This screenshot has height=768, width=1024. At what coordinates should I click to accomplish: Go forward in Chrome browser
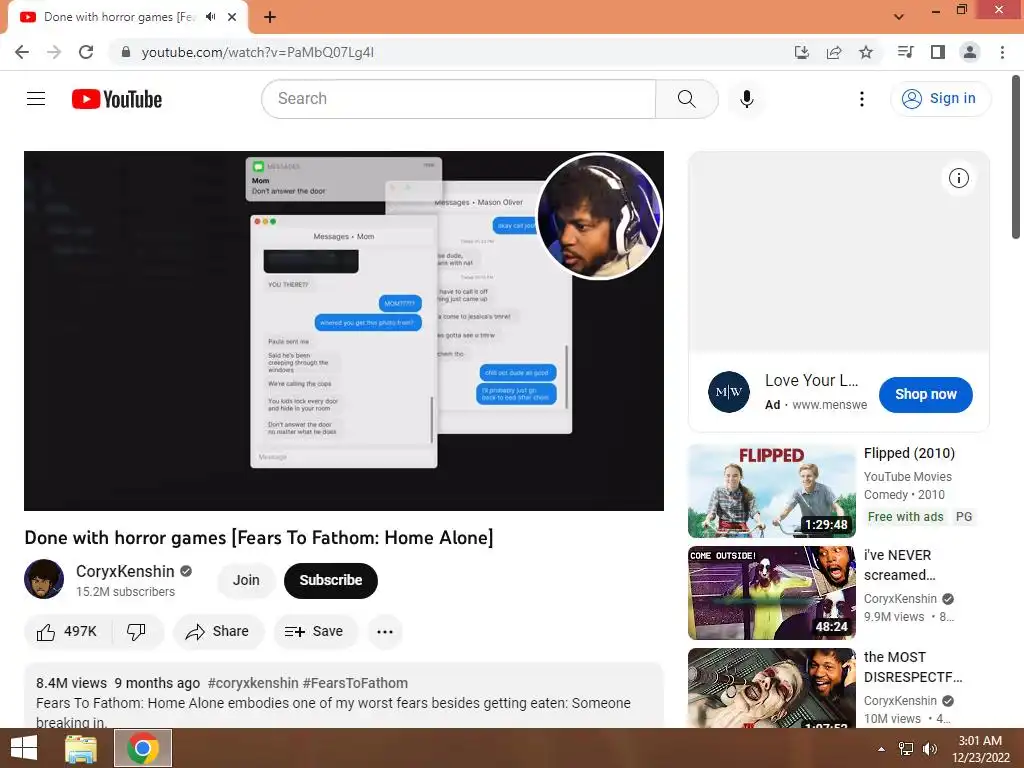[x=54, y=52]
